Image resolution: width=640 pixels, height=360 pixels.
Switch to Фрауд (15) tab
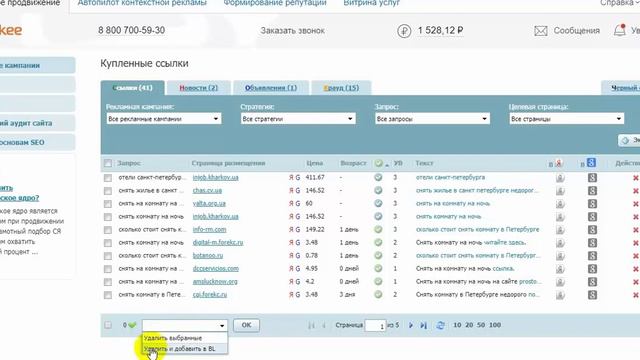pyautogui.click(x=341, y=88)
